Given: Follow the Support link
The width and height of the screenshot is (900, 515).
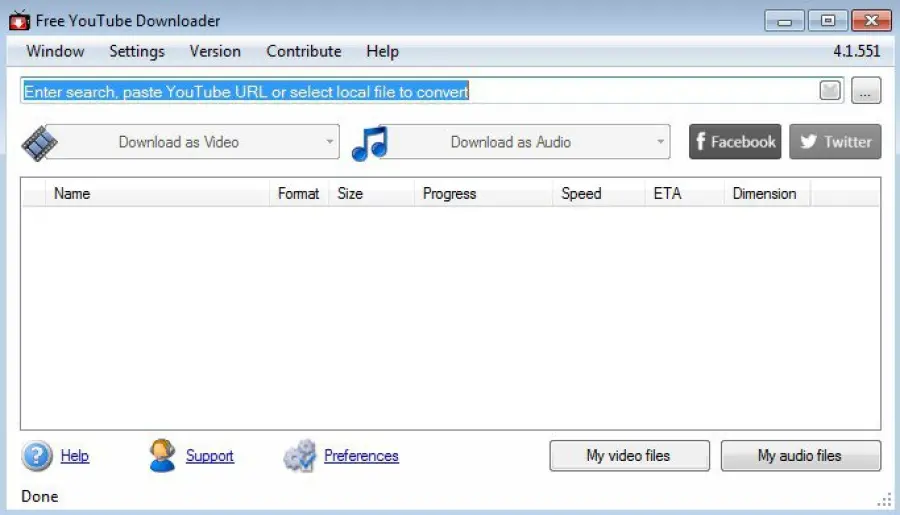Looking at the screenshot, I should coord(210,456).
